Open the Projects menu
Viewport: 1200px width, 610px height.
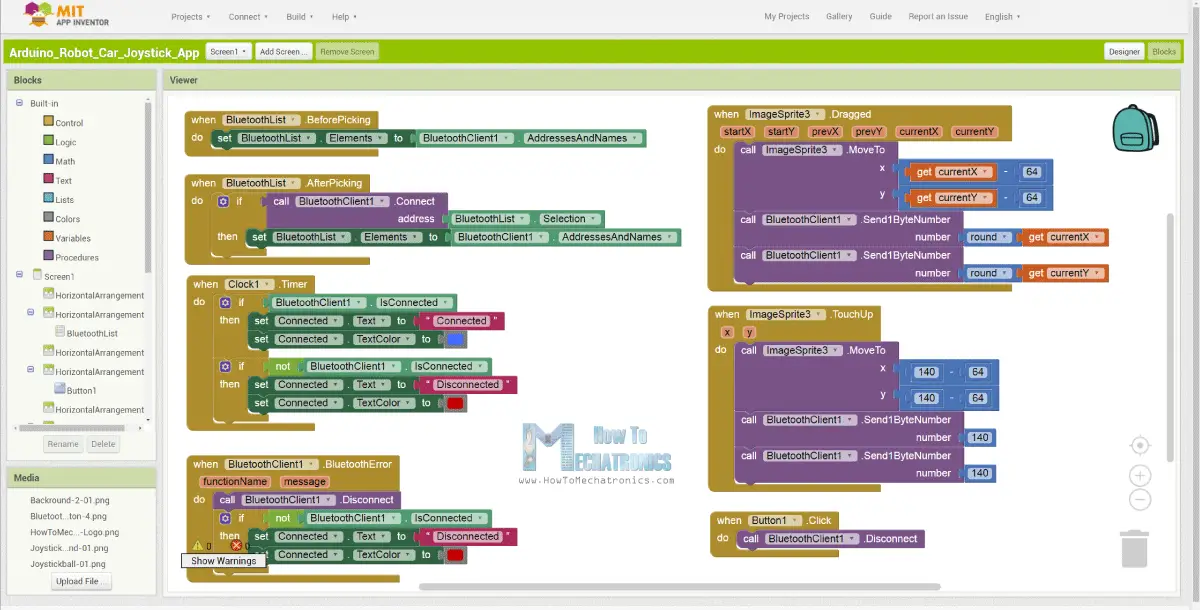pos(190,16)
